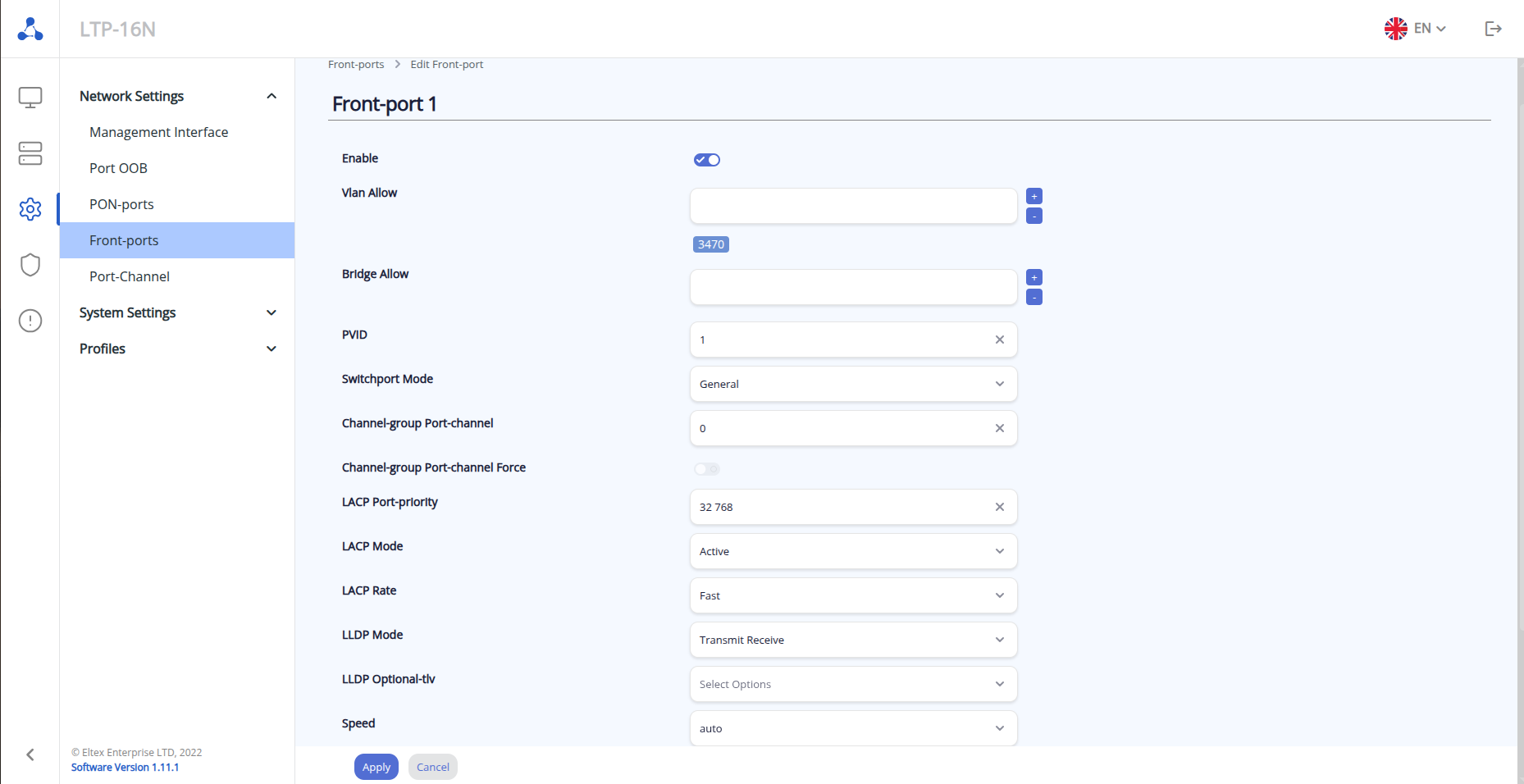Click the Front-ports breadcrumb link
This screenshot has height=784, width=1524.
click(x=356, y=64)
